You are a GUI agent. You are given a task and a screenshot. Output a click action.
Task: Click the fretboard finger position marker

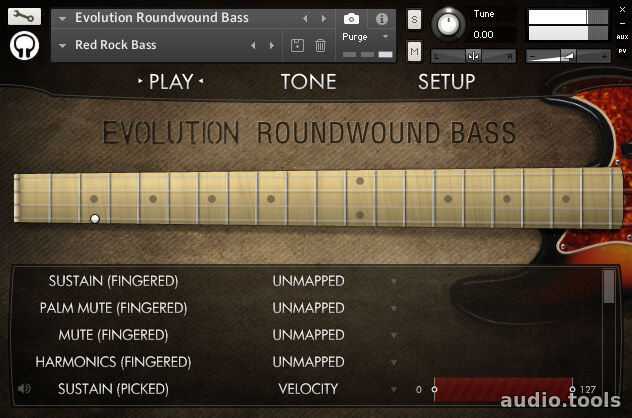tap(95, 218)
